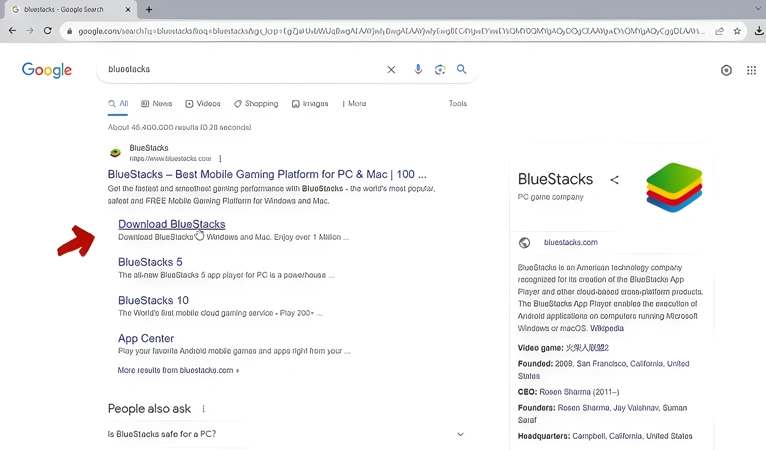Click the BlueStacks logo in knowledge panel

pos(674,187)
